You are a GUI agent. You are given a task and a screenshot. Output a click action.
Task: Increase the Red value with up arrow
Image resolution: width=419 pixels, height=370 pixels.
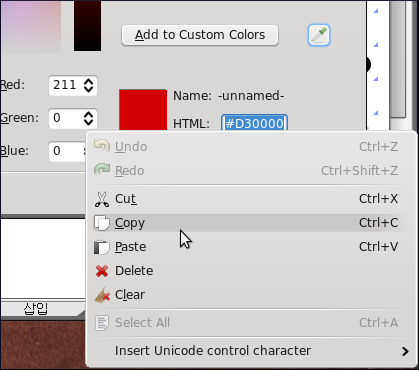click(88, 81)
